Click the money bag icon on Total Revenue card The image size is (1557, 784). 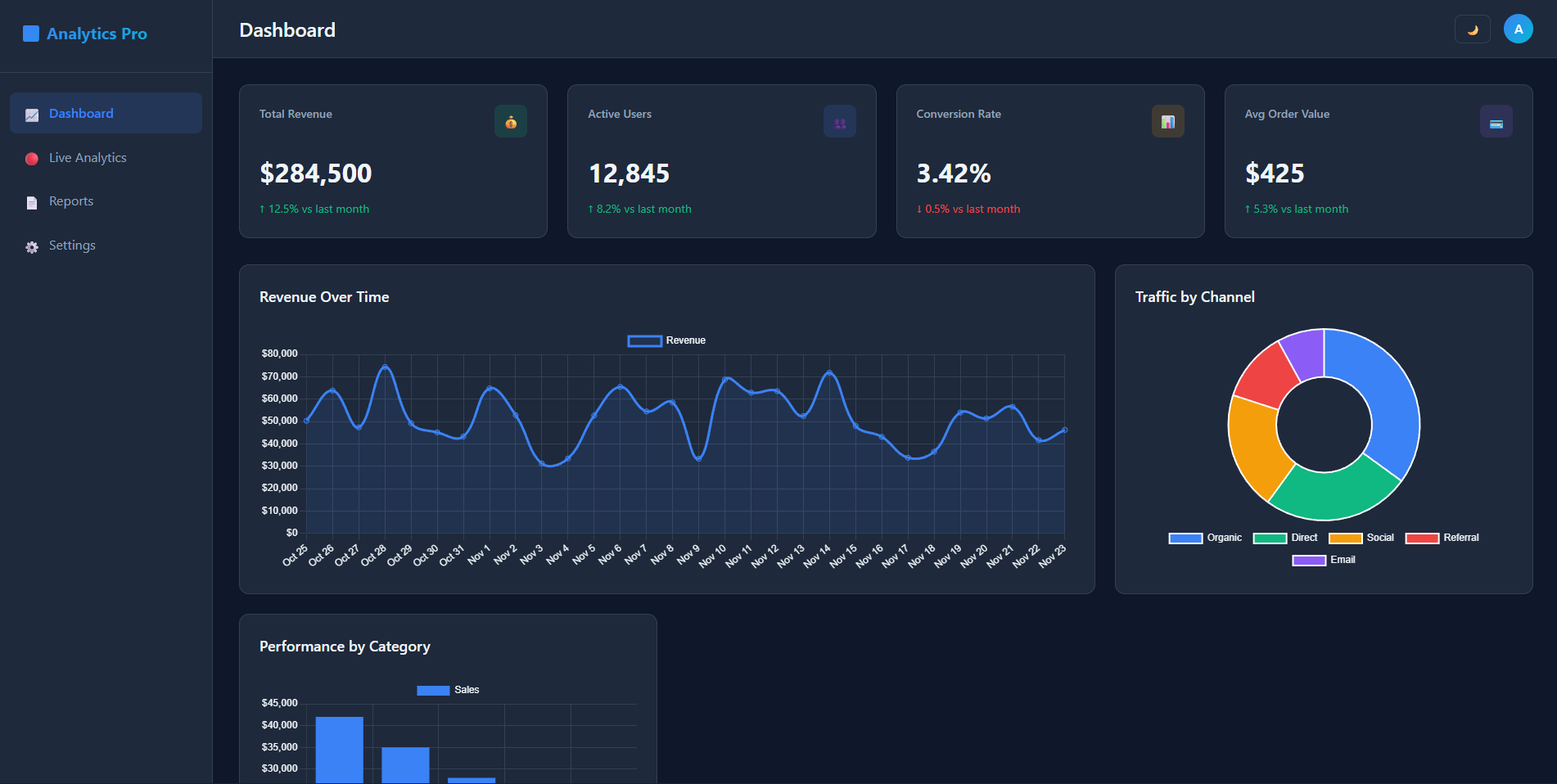[511, 121]
